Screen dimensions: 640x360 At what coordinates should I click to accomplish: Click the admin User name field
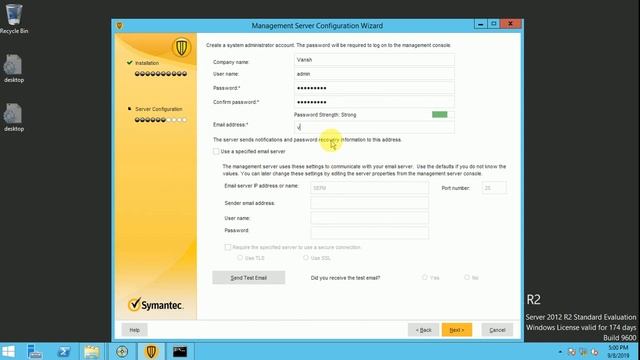[x=374, y=74]
